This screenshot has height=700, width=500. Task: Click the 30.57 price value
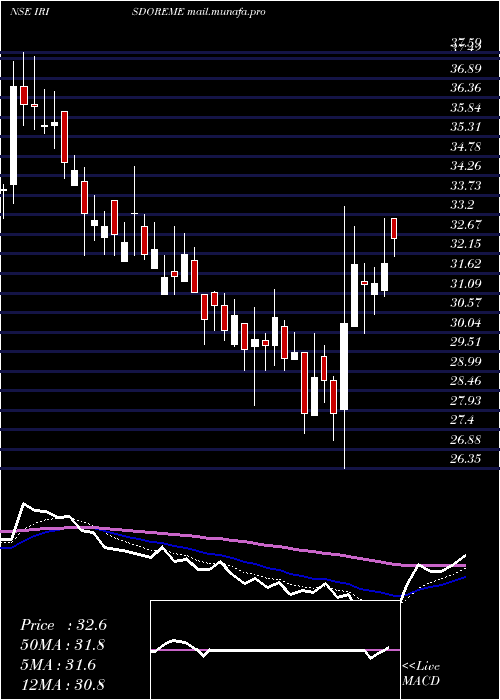click(x=466, y=303)
